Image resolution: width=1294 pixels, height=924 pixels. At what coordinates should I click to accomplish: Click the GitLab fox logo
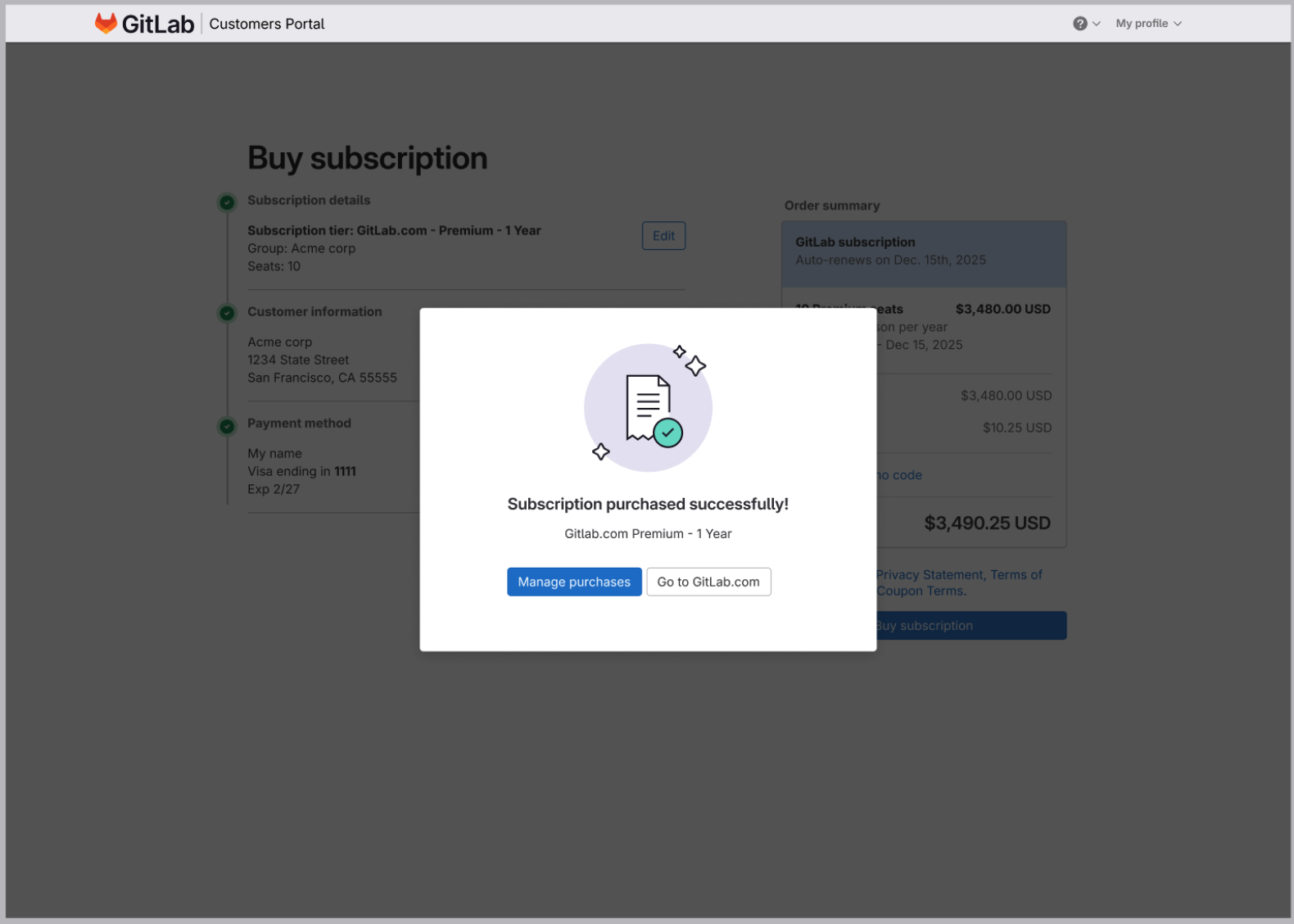point(106,23)
